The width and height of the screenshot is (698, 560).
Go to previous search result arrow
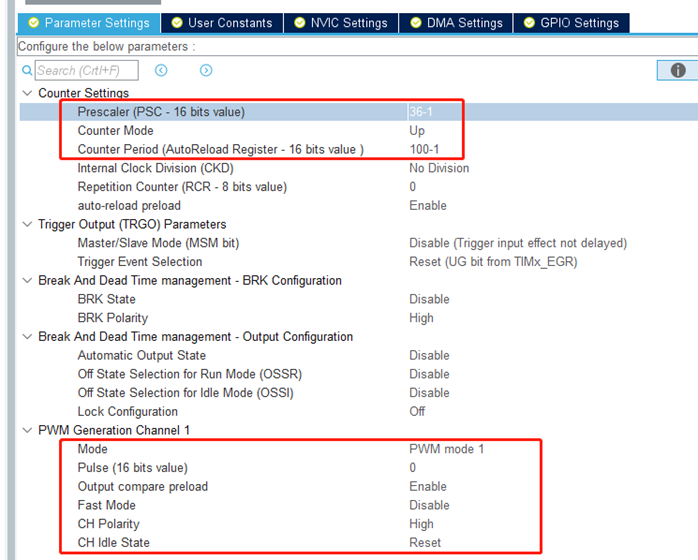tap(161, 70)
